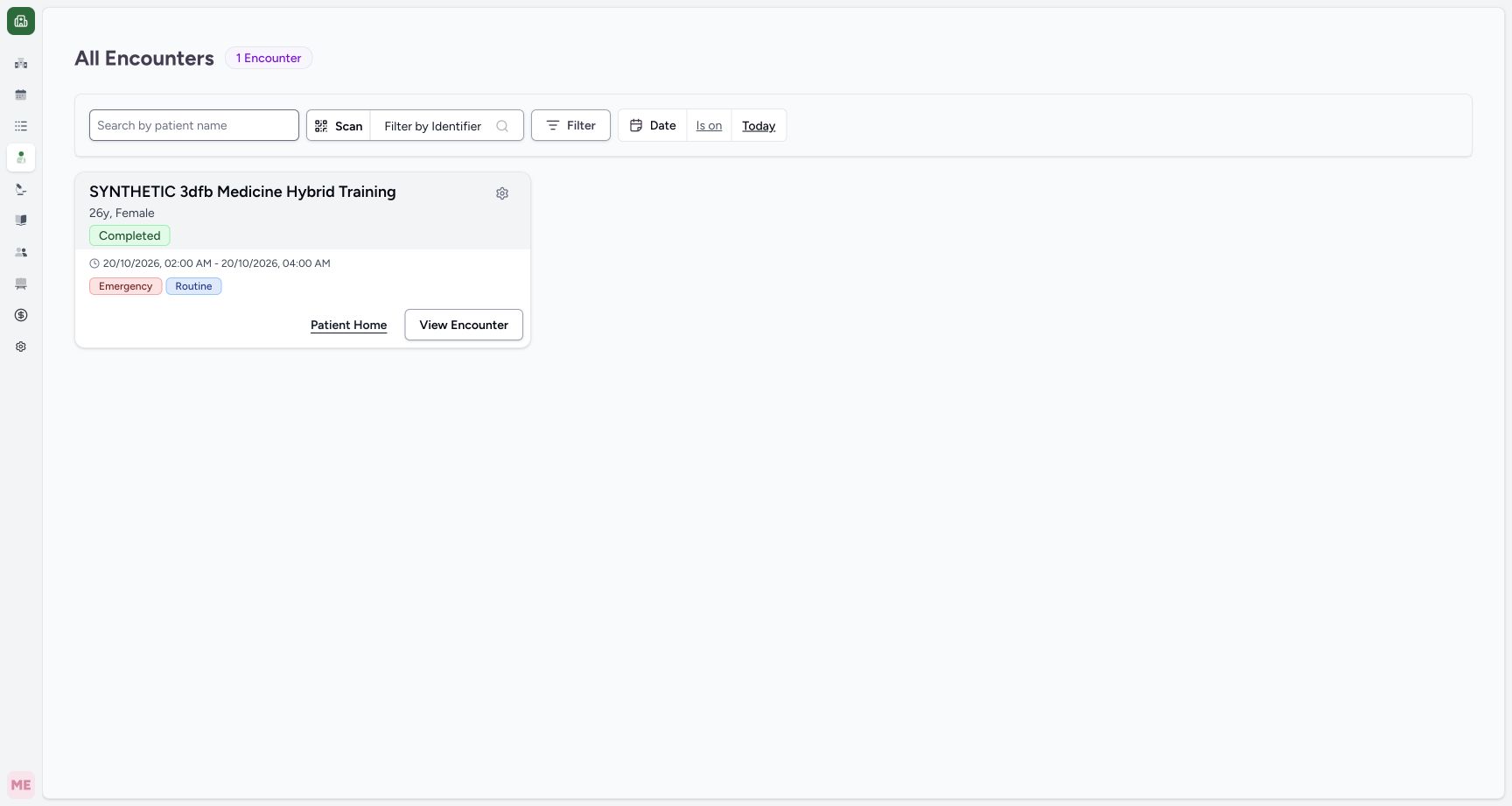Open the bed sidebar icon
The height and width of the screenshot is (806, 1512).
[21, 284]
